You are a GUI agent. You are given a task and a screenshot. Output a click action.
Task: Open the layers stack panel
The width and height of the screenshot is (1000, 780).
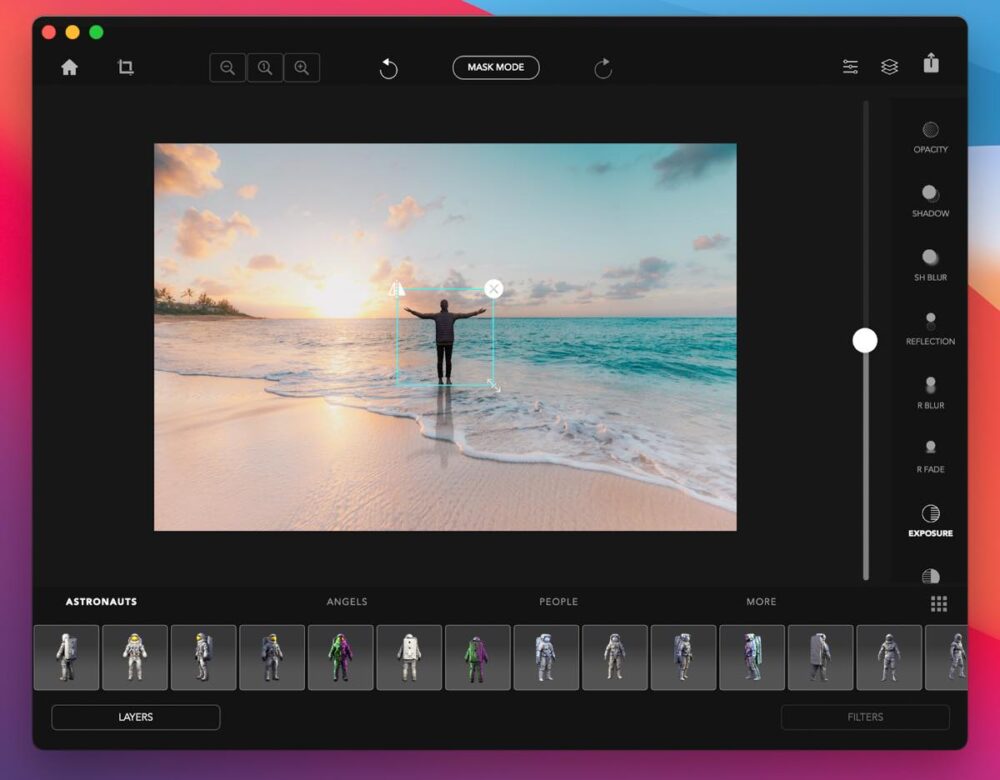click(x=890, y=64)
